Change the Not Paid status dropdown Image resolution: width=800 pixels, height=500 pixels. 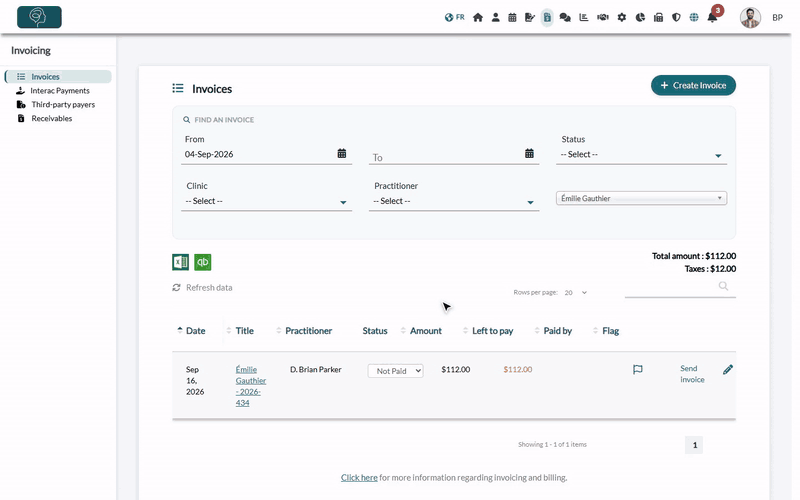pos(395,371)
